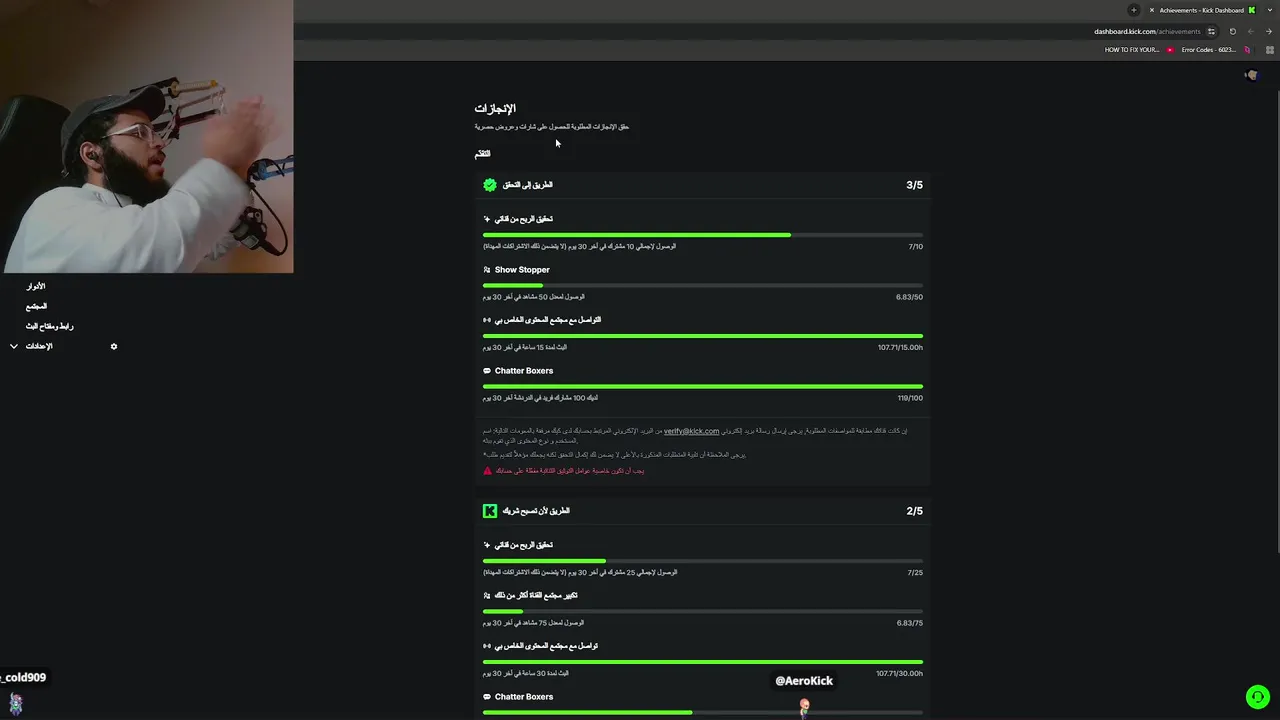1280x720 pixels.
Task: Open a new browser tab
Action: [x=1133, y=10]
